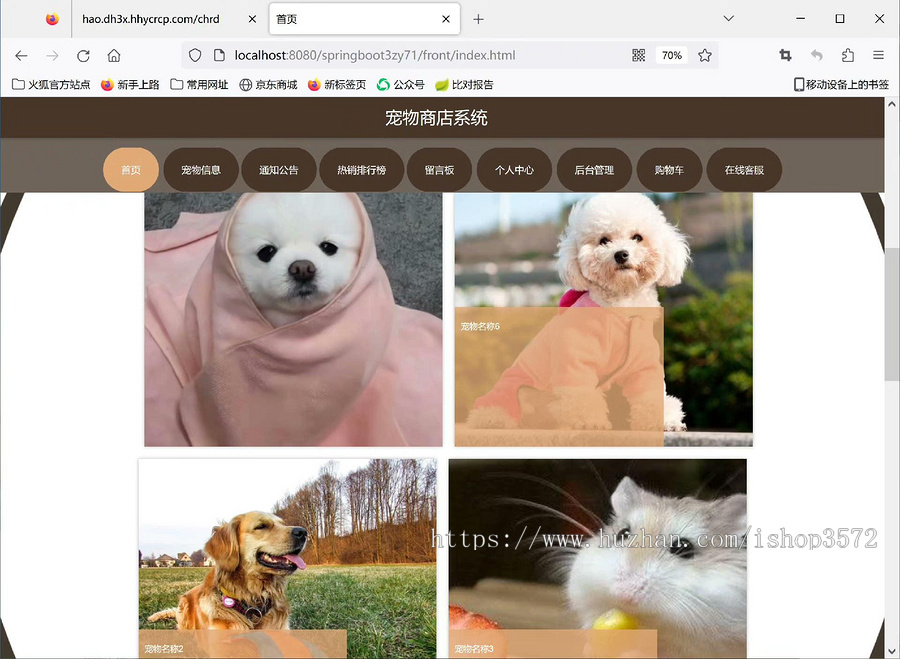This screenshot has height=659, width=900.
Task: Go to 个人中心 page
Action: pyautogui.click(x=514, y=170)
